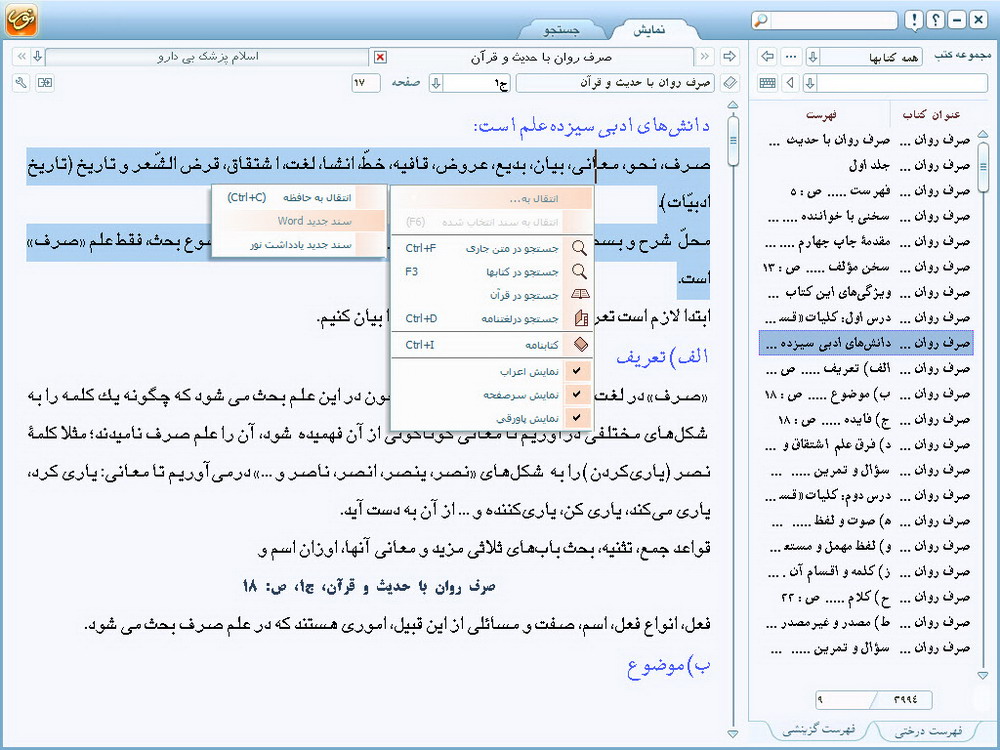Click the page number field showing ۱۷
1000x750 pixels.
pyautogui.click(x=365, y=83)
